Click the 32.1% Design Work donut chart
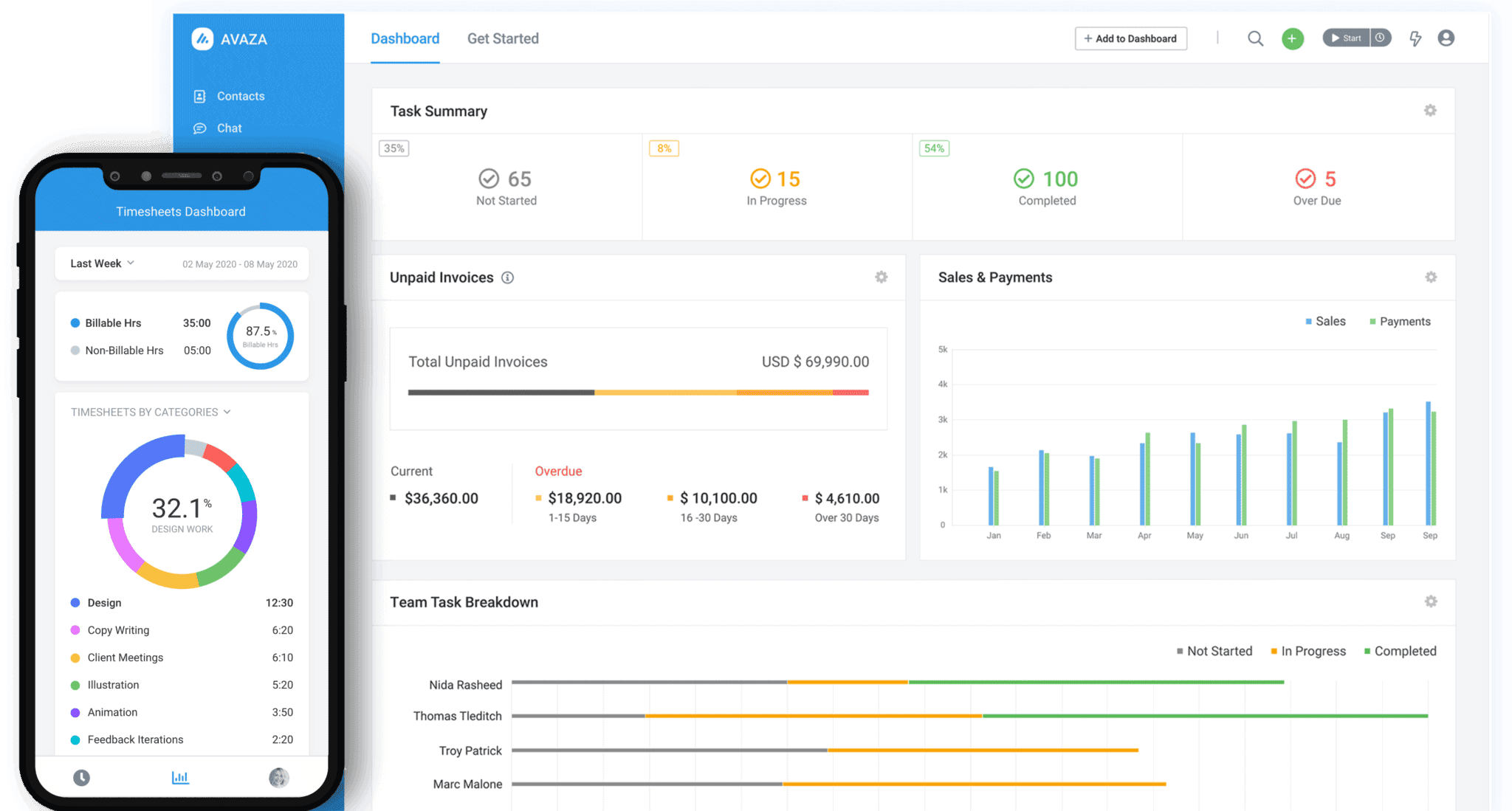Screen dimensions: 1512x811 tap(179, 511)
